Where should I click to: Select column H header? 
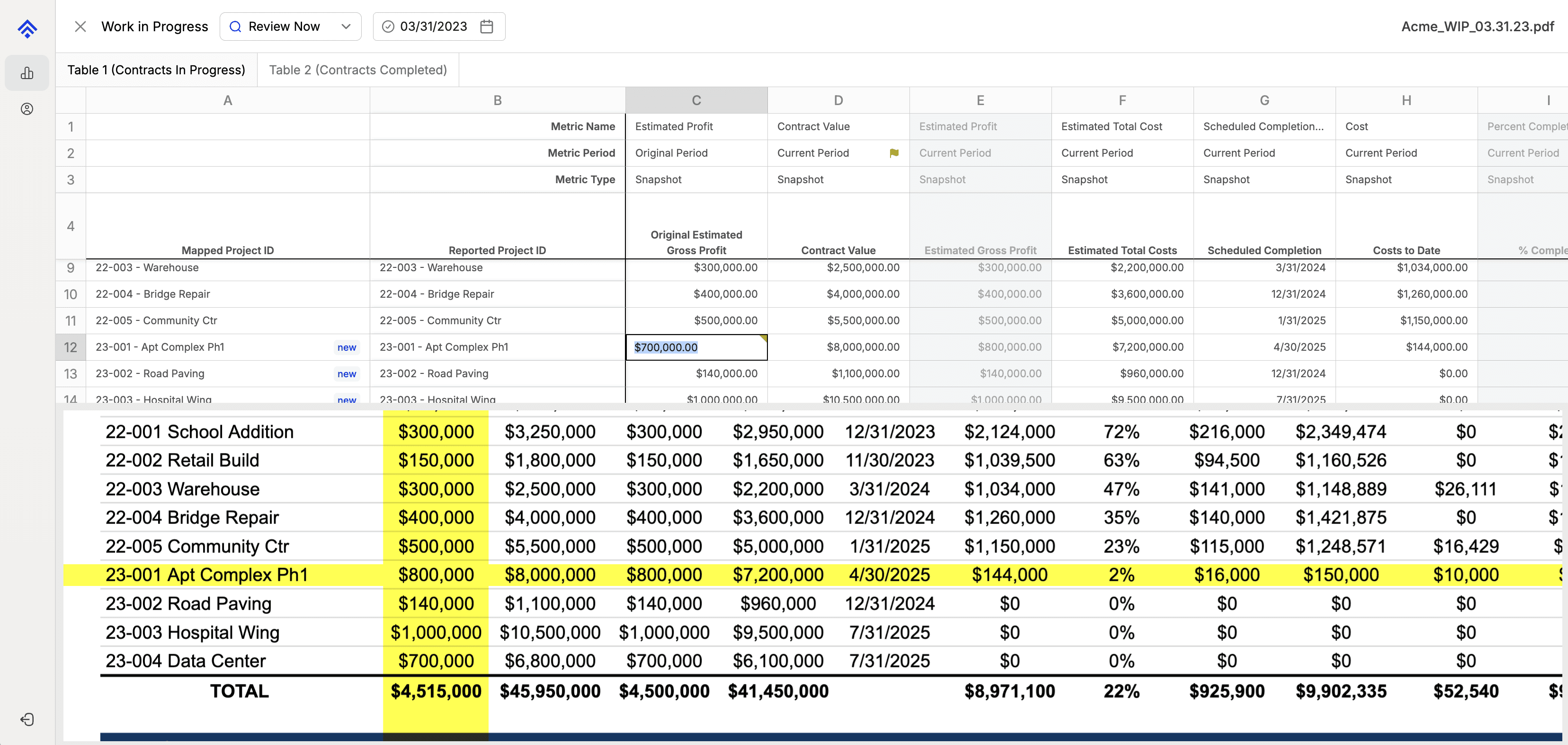pyautogui.click(x=1406, y=100)
